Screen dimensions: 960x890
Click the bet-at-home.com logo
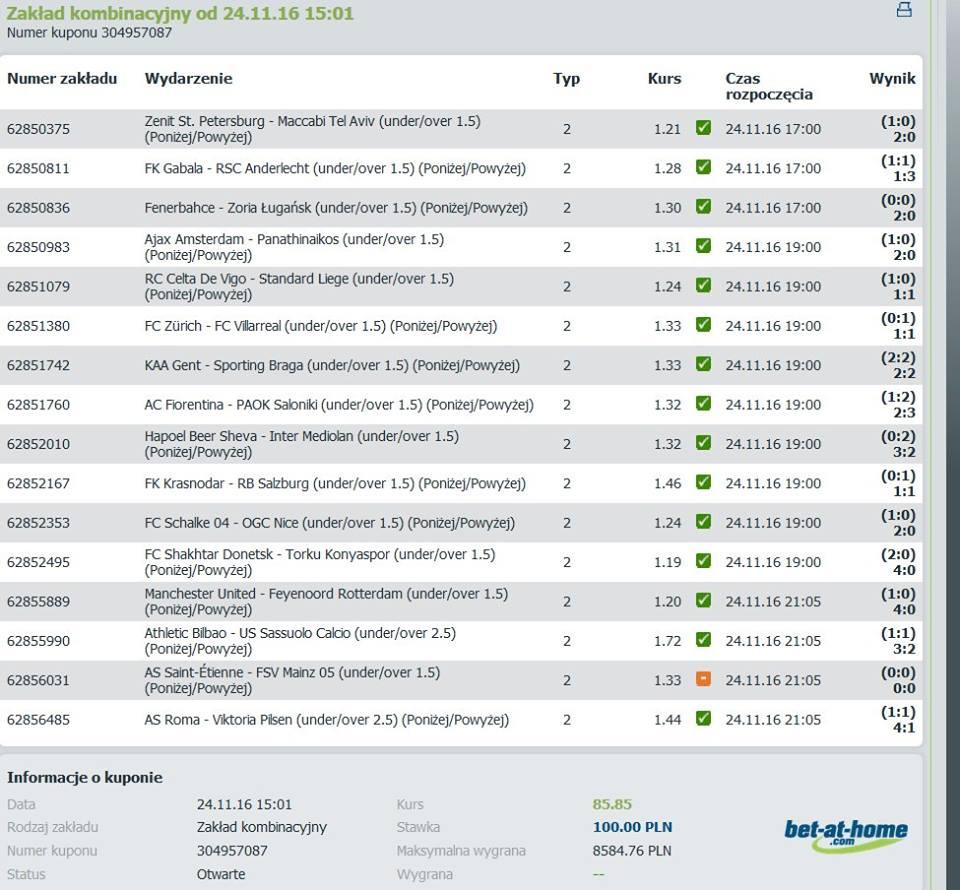[846, 836]
